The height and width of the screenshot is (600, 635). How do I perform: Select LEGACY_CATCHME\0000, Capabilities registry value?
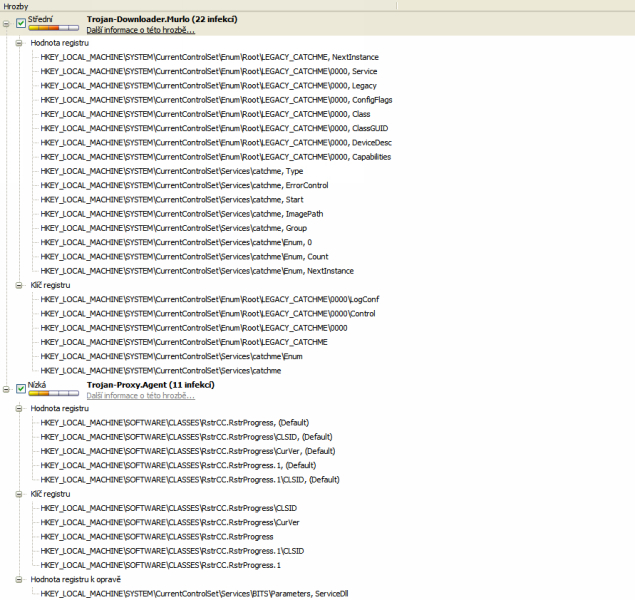(x=215, y=157)
